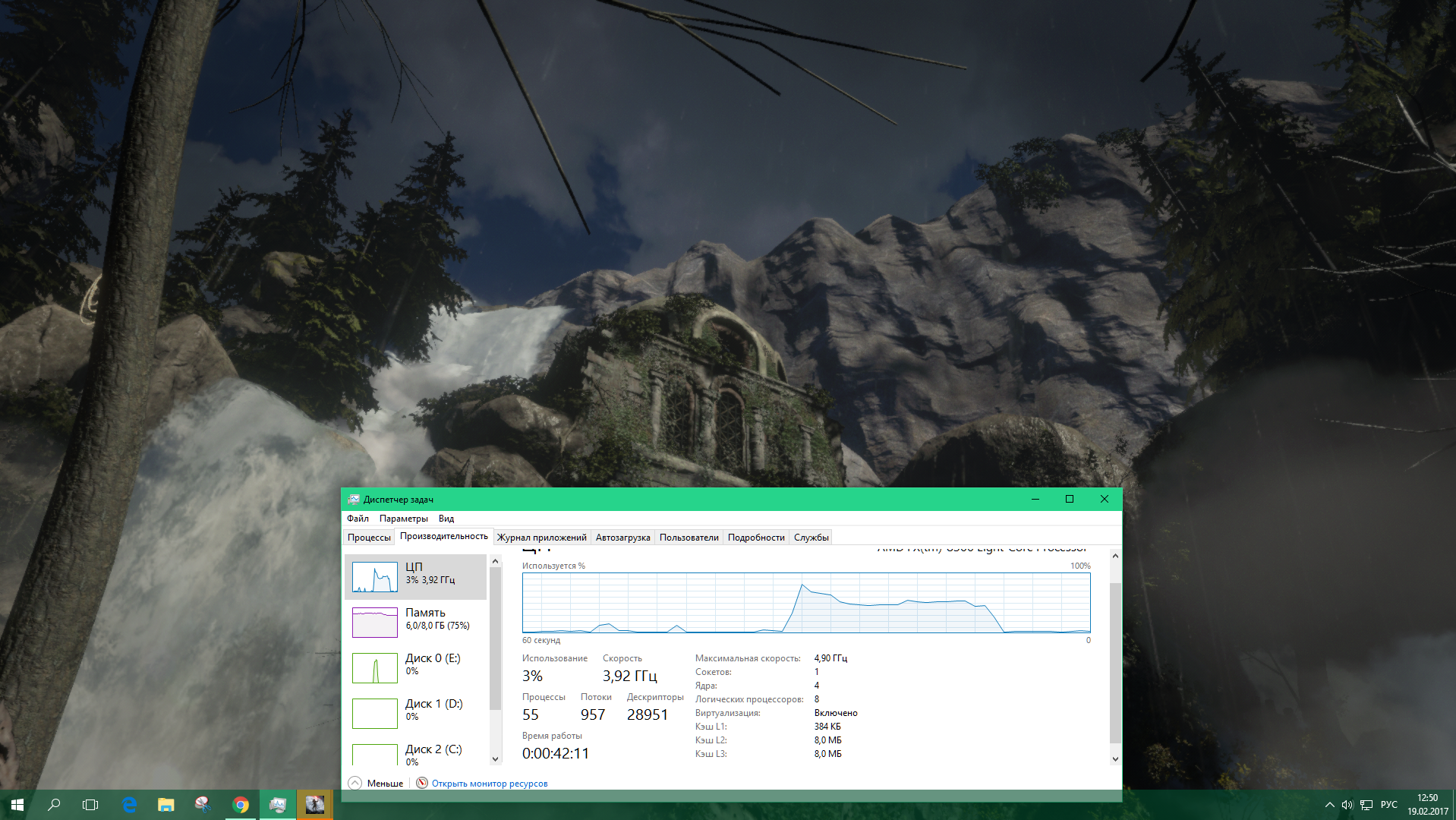Click the Процессы count 55

[531, 714]
